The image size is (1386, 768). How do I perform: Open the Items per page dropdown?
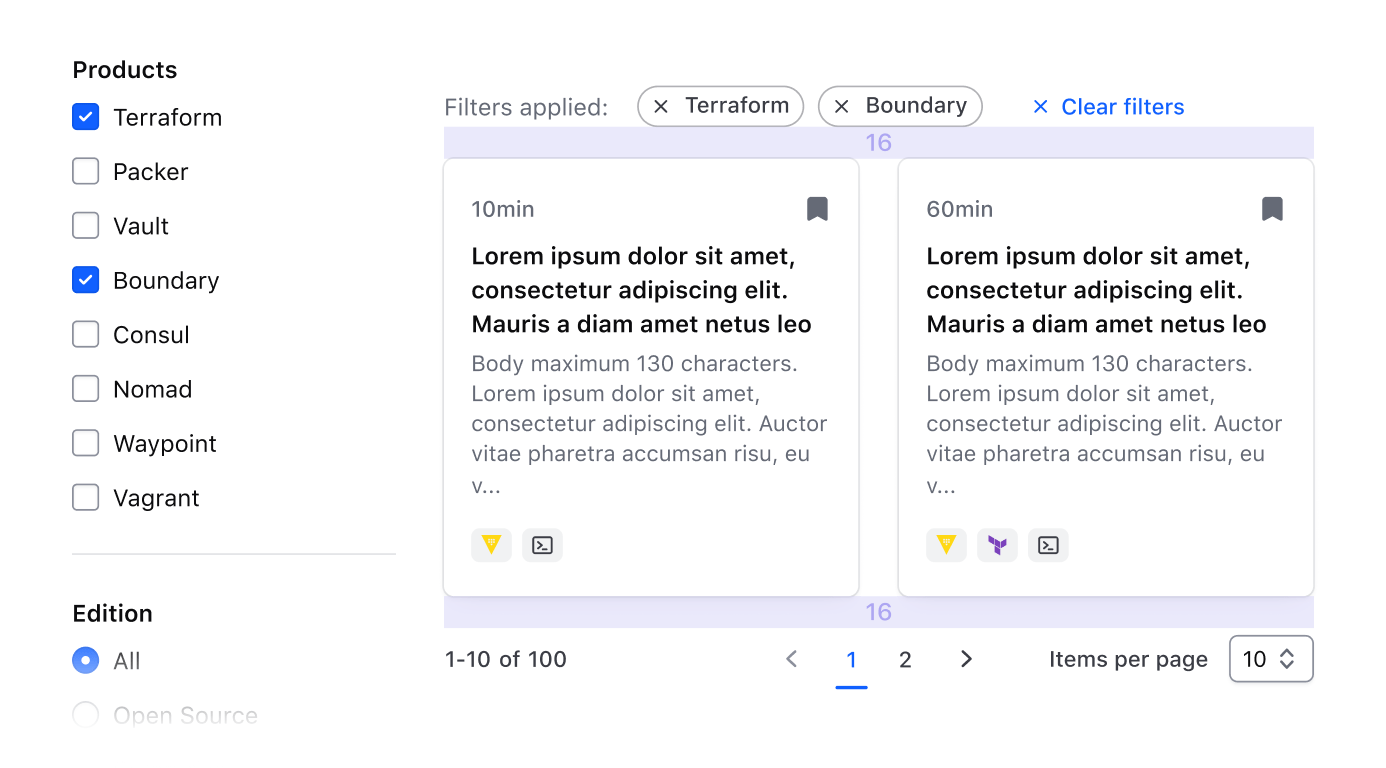[x=1271, y=658]
